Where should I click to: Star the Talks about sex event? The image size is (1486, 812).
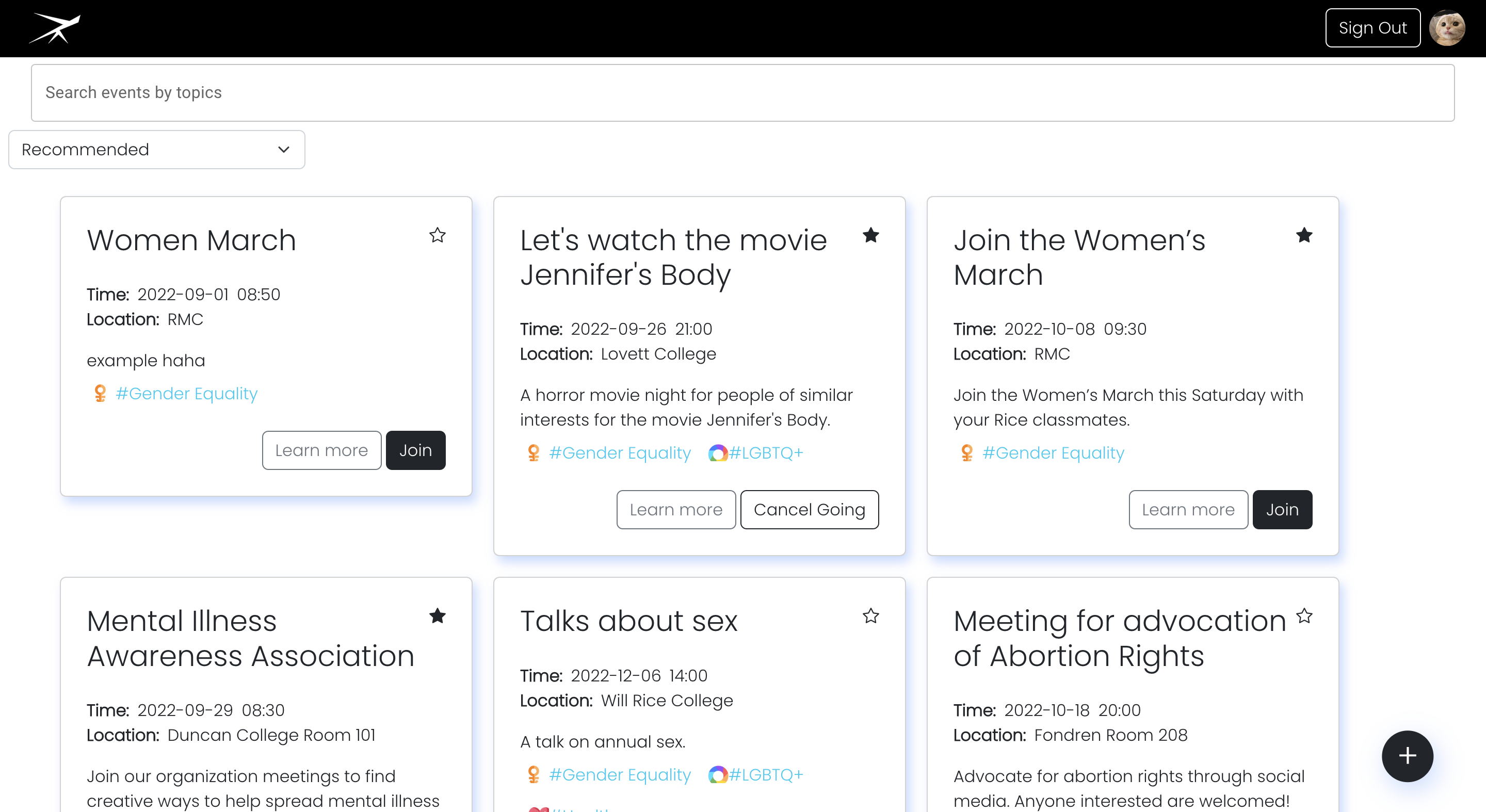click(870, 616)
